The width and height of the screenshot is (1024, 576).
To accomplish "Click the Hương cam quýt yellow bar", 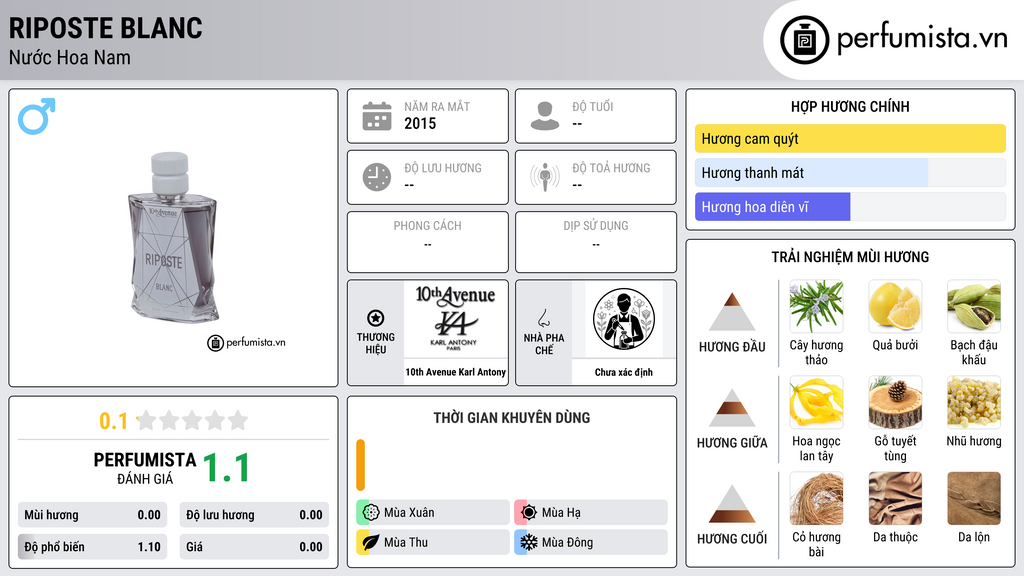I will [850, 138].
